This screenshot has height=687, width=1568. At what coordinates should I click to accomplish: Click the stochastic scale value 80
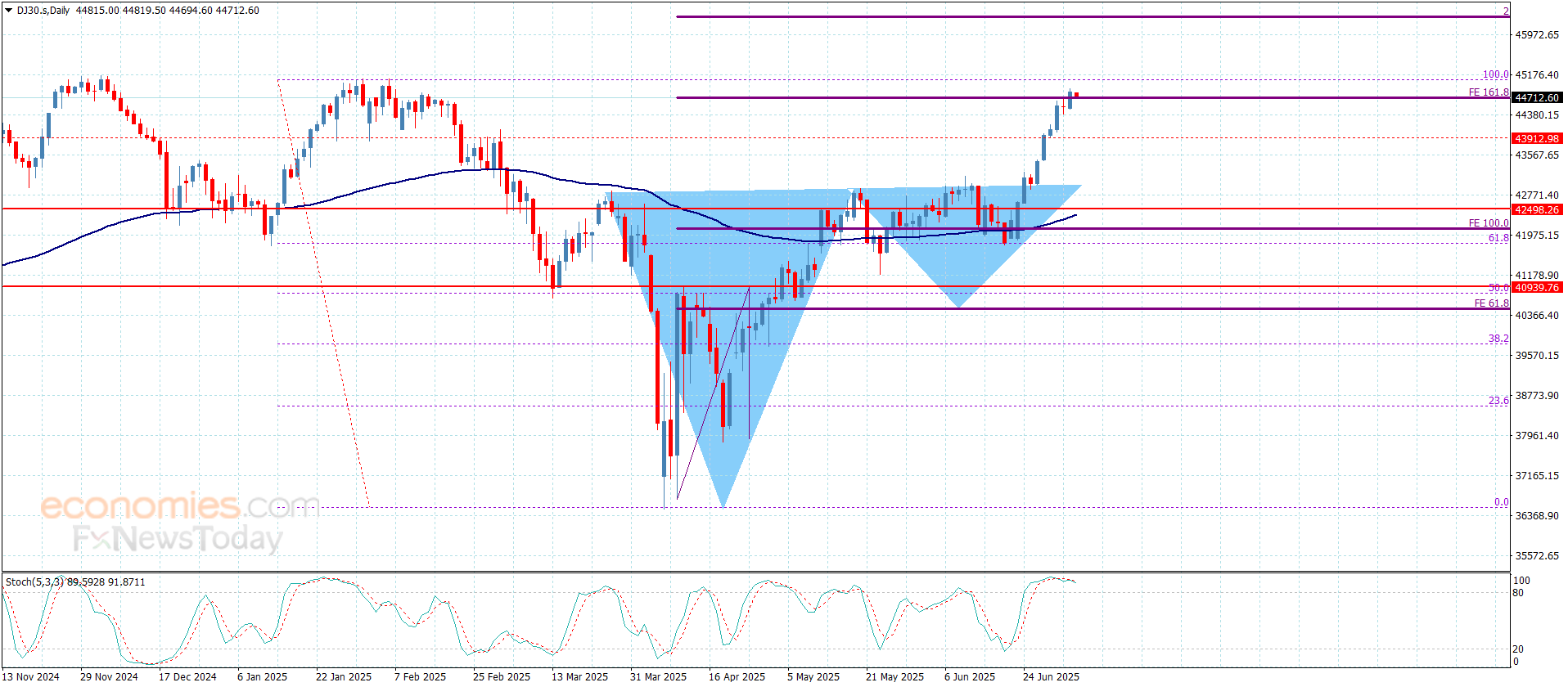point(1518,593)
